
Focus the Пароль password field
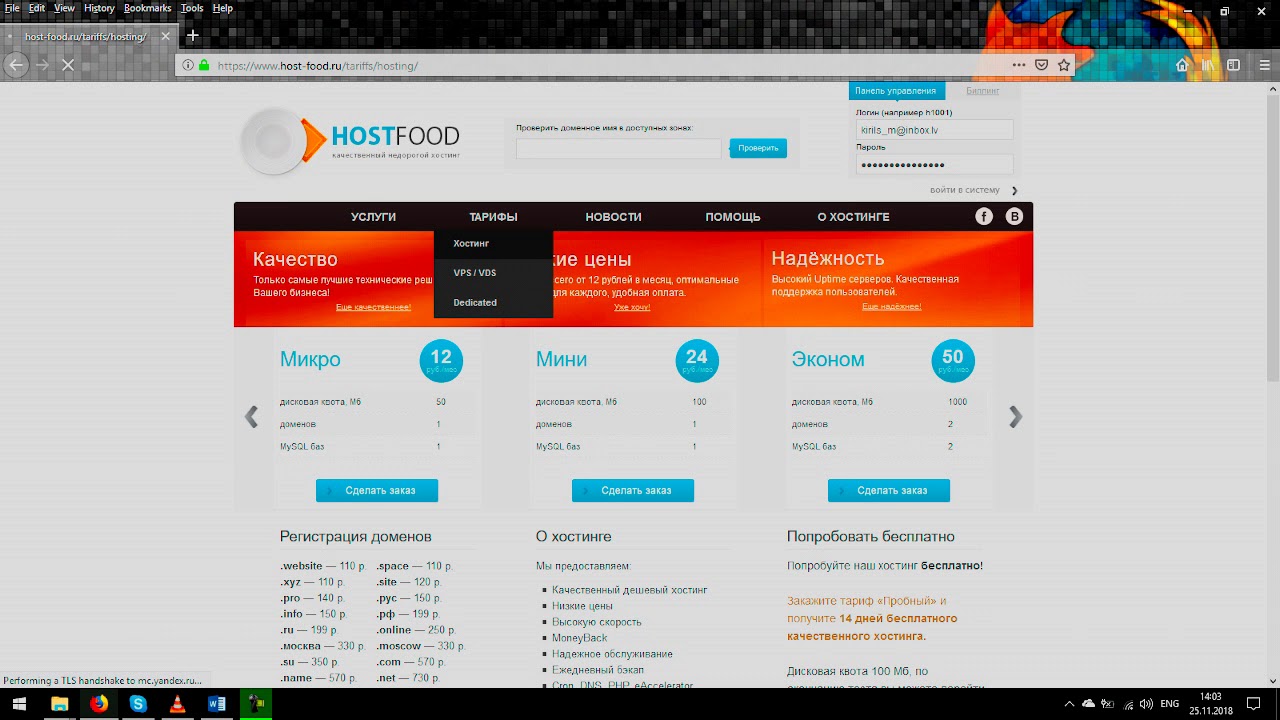pos(935,164)
